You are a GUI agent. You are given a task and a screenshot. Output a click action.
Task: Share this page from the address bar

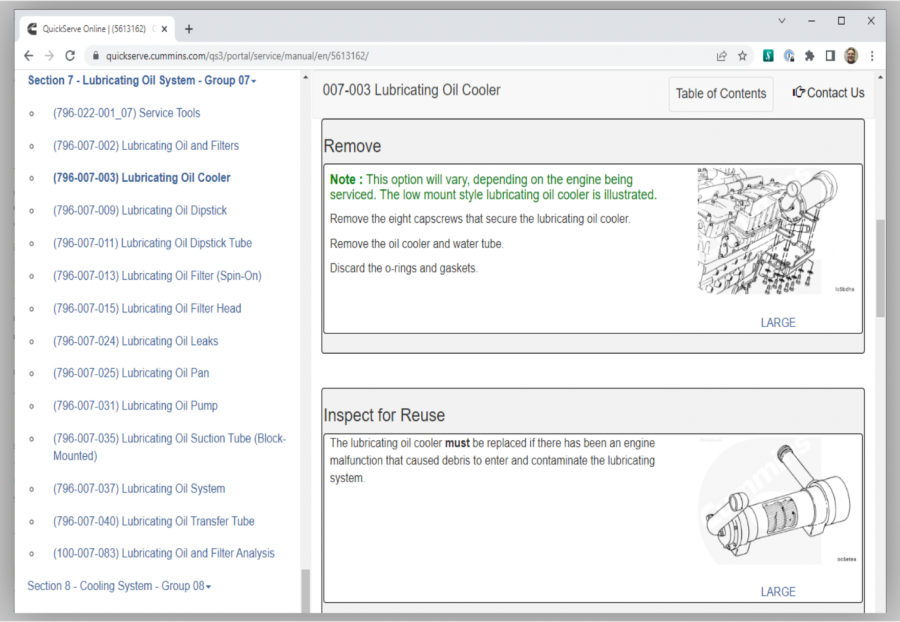click(721, 56)
